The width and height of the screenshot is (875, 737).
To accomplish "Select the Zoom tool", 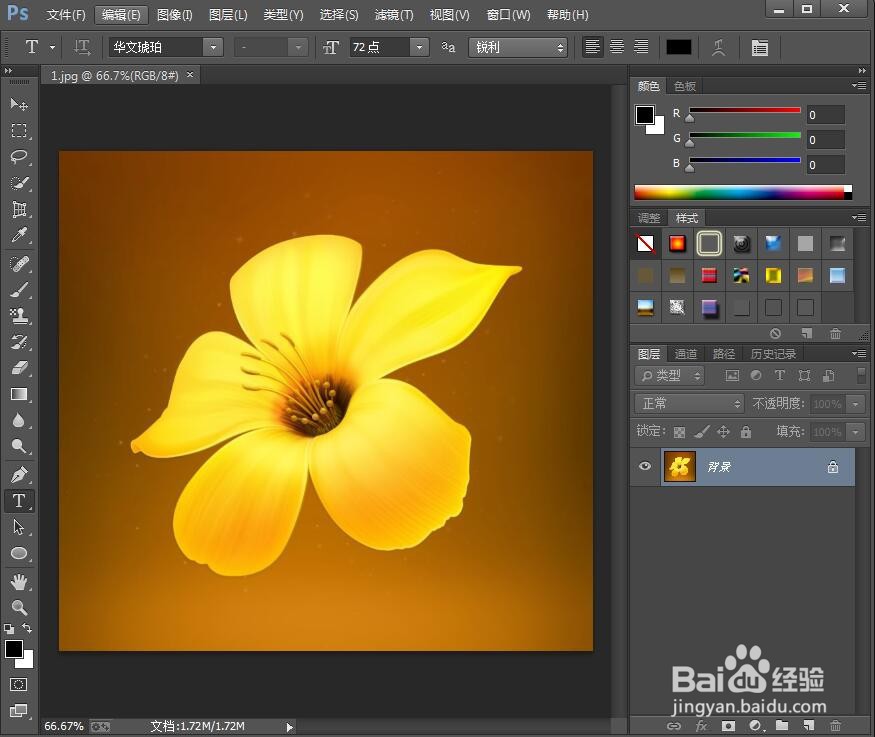I will point(19,608).
